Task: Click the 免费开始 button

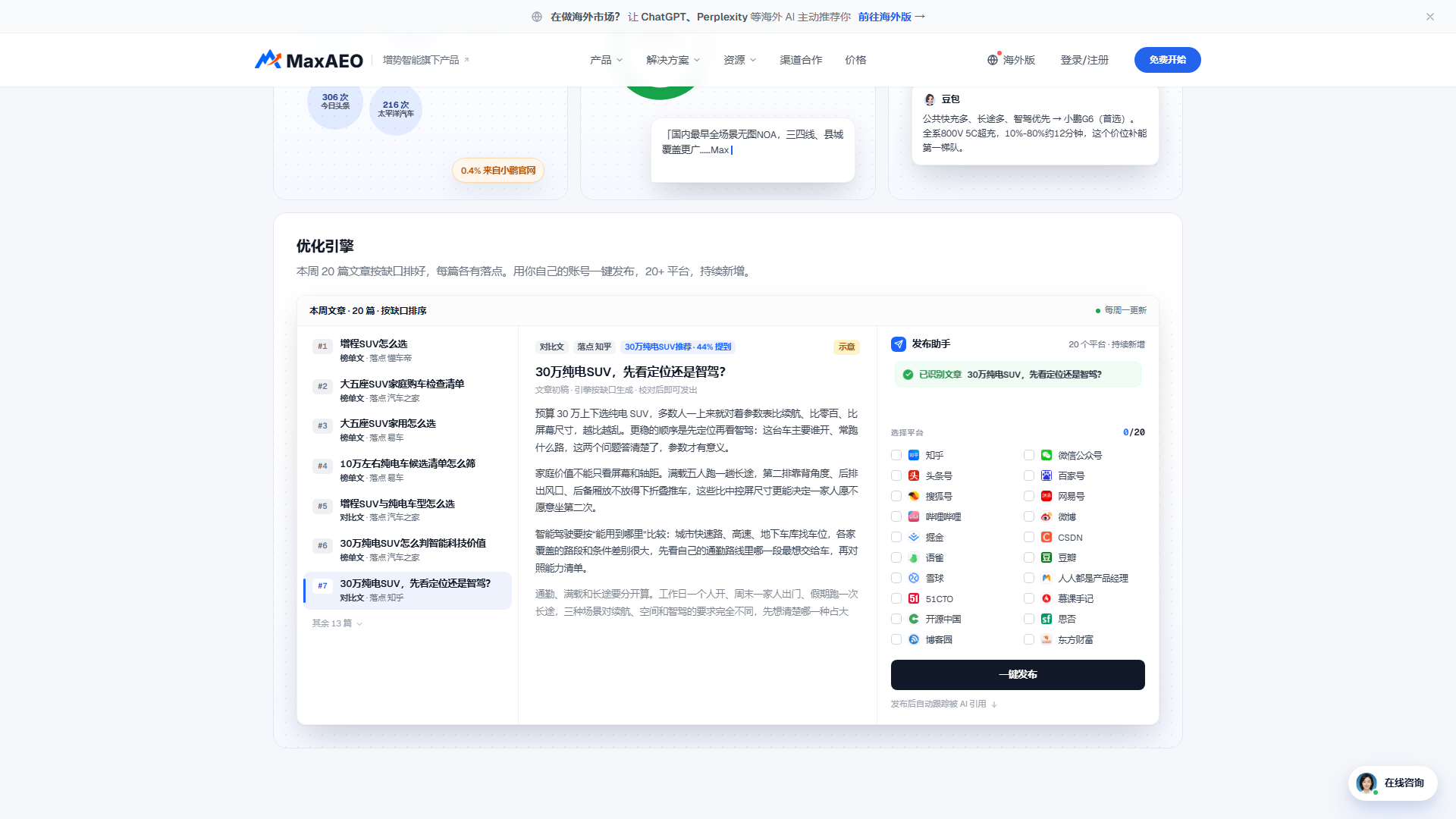Action: (1167, 60)
